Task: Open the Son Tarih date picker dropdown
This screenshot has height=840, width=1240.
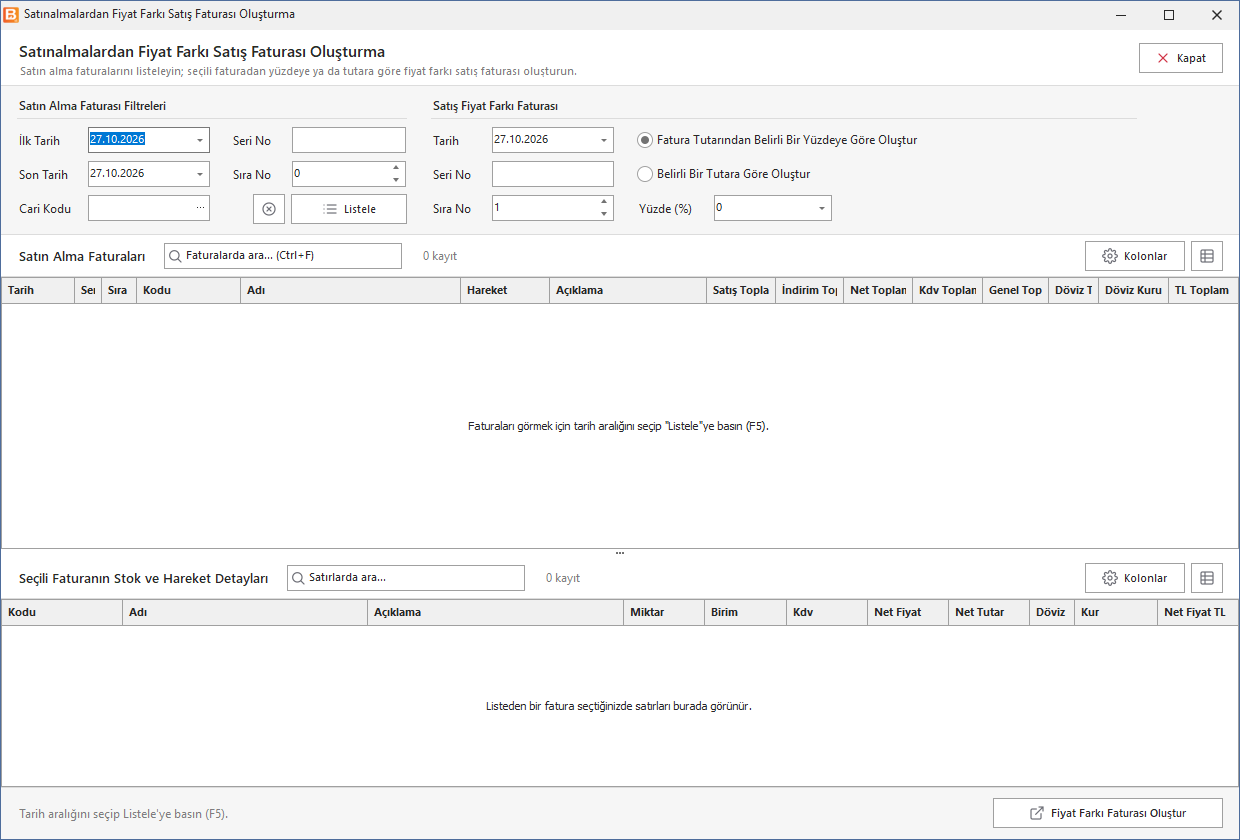Action: [x=199, y=174]
